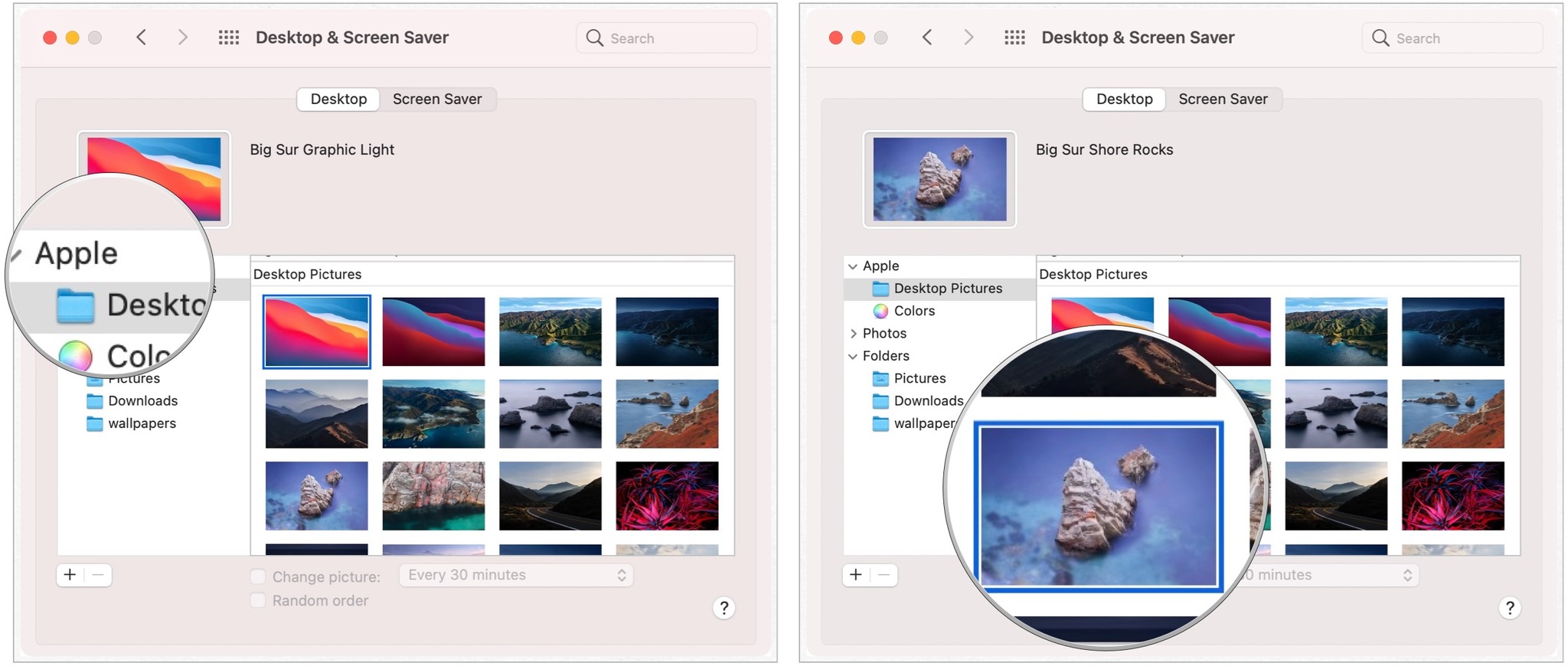Screen dimensions: 1568x666
Task: Click the Add folder plus button, left window
Action: click(x=70, y=575)
